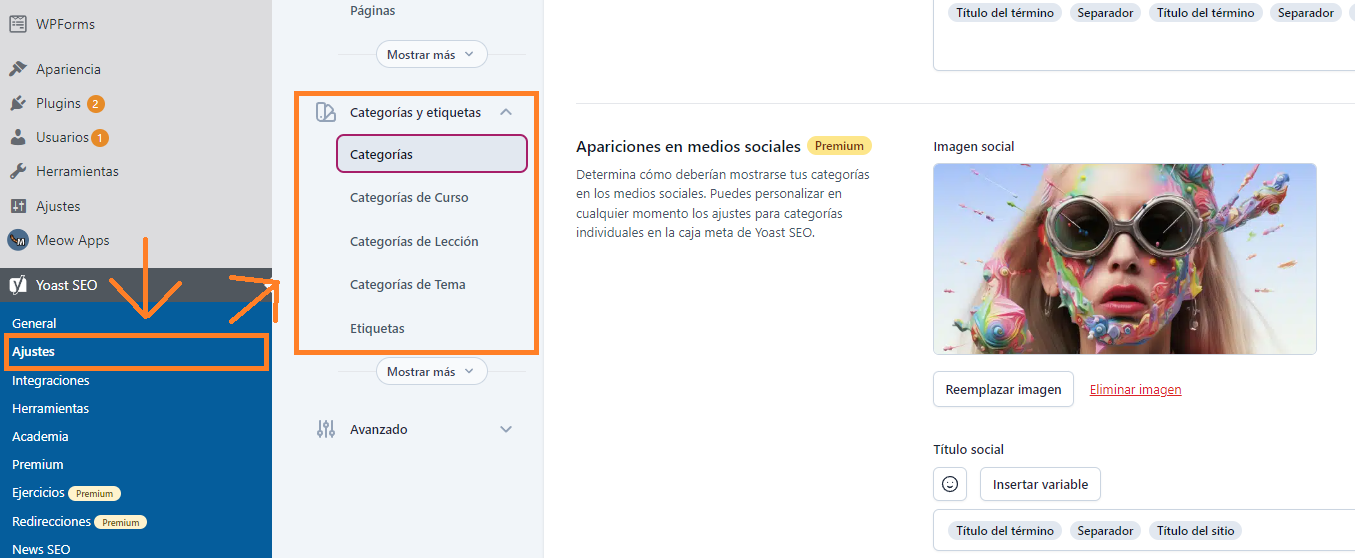This screenshot has height=558, width=1355.
Task: Click the Título social label
Action: (968, 449)
